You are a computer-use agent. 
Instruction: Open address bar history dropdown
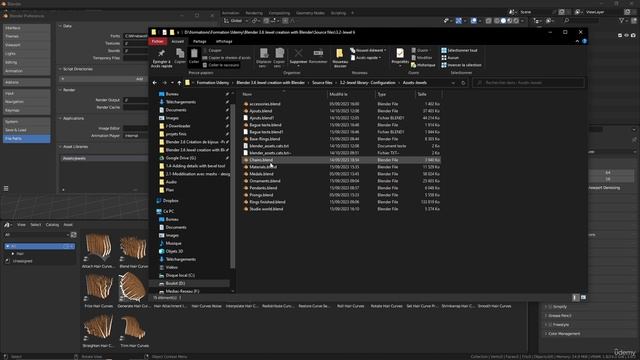[x=453, y=83]
